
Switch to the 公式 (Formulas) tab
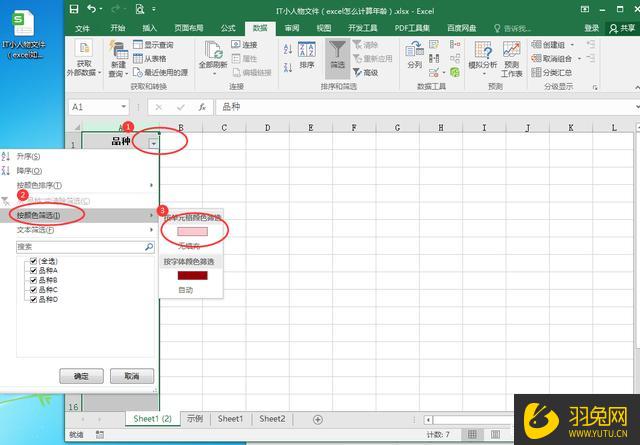pyautogui.click(x=228, y=28)
